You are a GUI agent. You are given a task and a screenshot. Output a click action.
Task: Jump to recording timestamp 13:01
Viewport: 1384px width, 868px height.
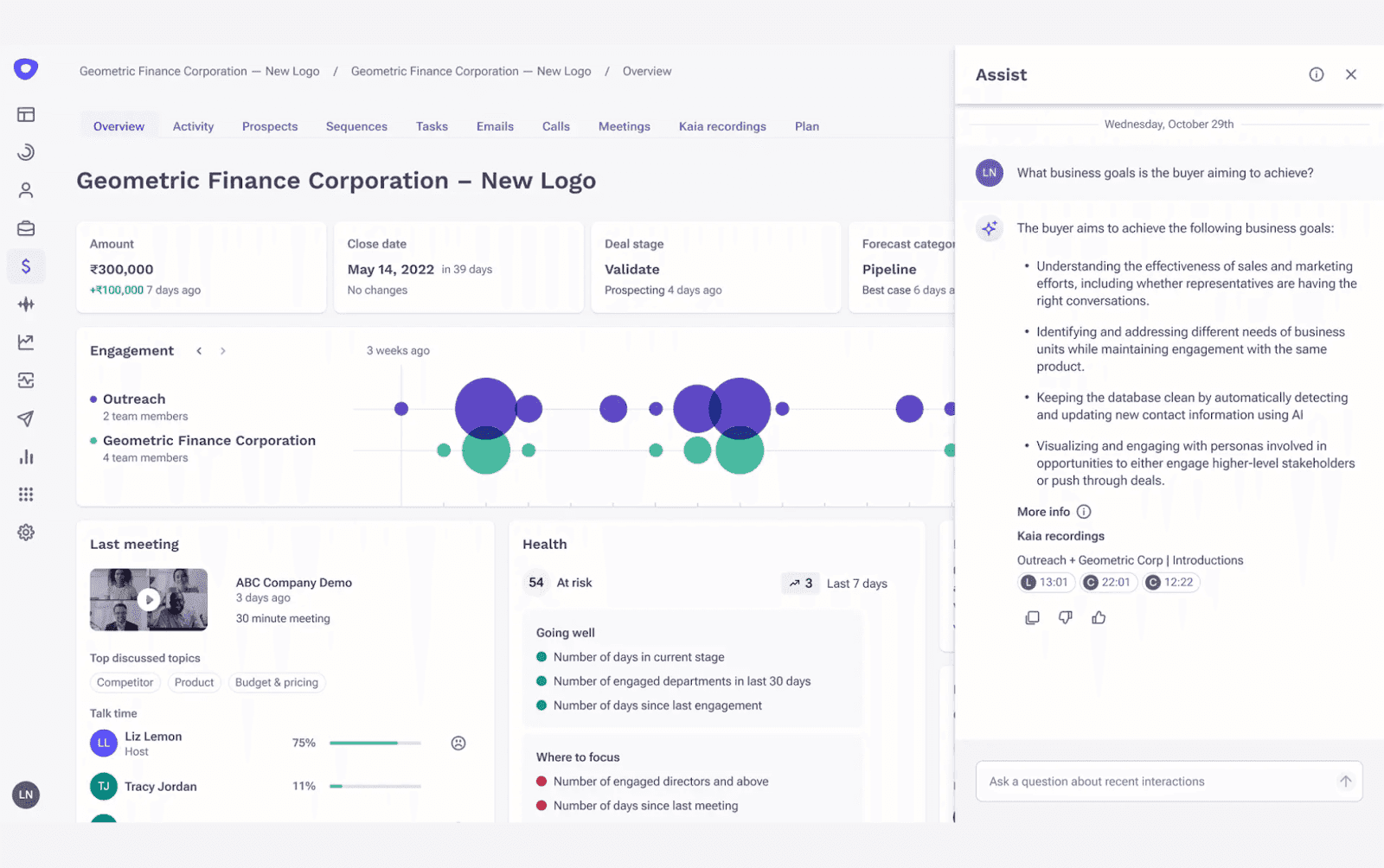[x=1047, y=582]
